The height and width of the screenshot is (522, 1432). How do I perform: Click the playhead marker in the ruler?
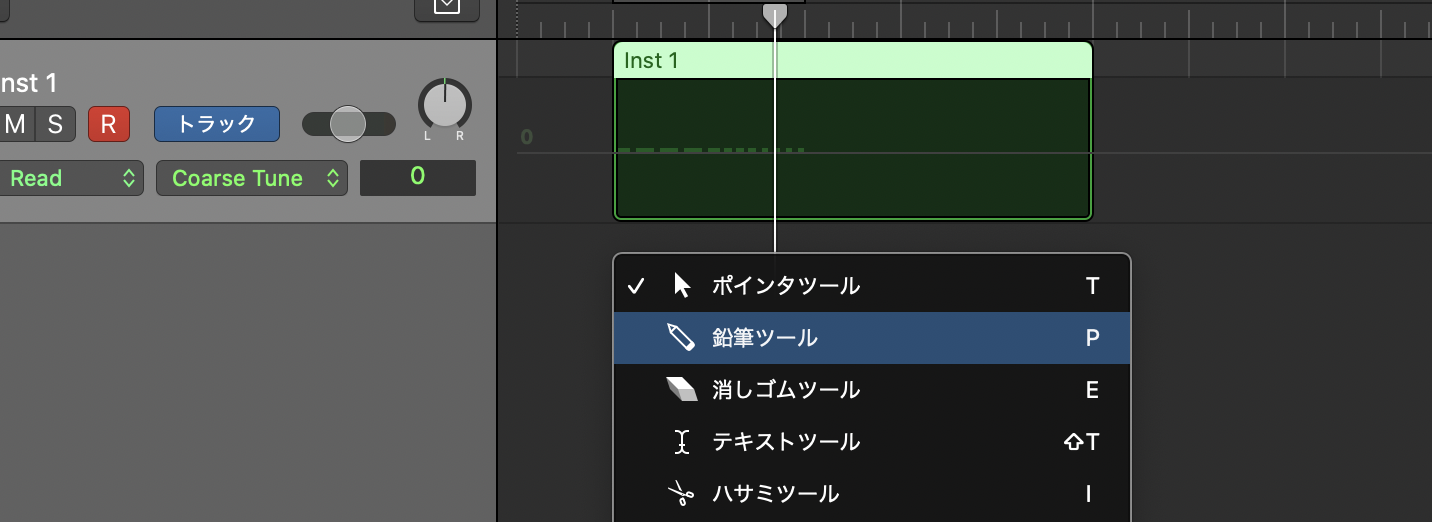tap(774, 15)
